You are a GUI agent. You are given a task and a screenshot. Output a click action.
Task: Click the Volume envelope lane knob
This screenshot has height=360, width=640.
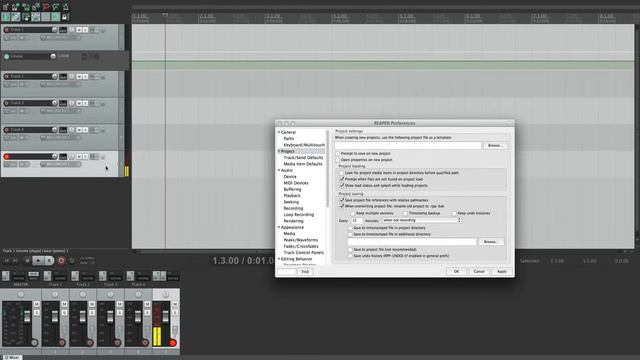click(x=53, y=56)
